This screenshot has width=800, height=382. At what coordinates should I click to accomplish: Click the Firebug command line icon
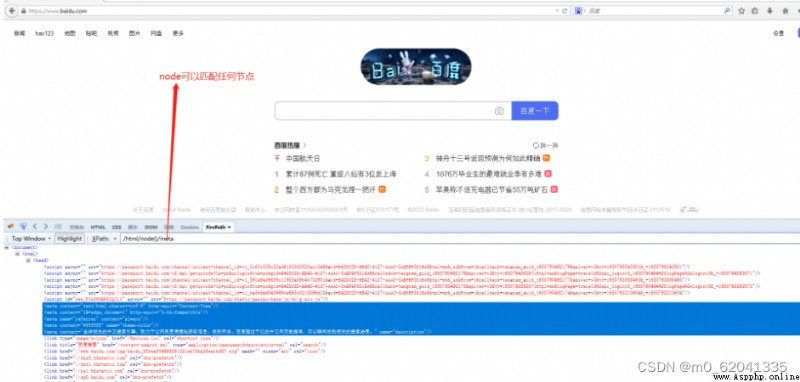(58, 227)
